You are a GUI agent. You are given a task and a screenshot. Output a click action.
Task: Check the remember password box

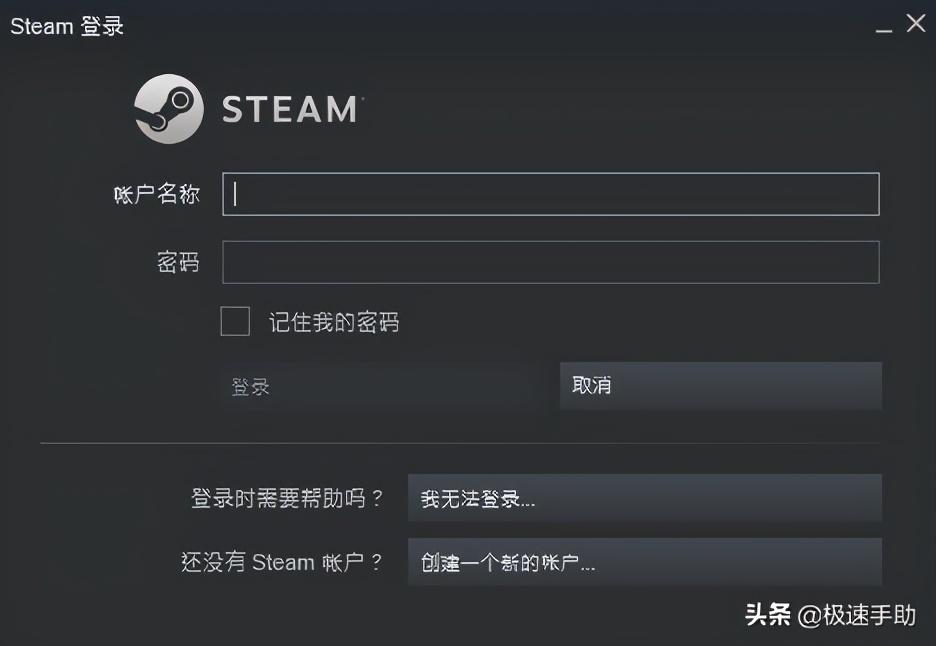tap(234, 321)
